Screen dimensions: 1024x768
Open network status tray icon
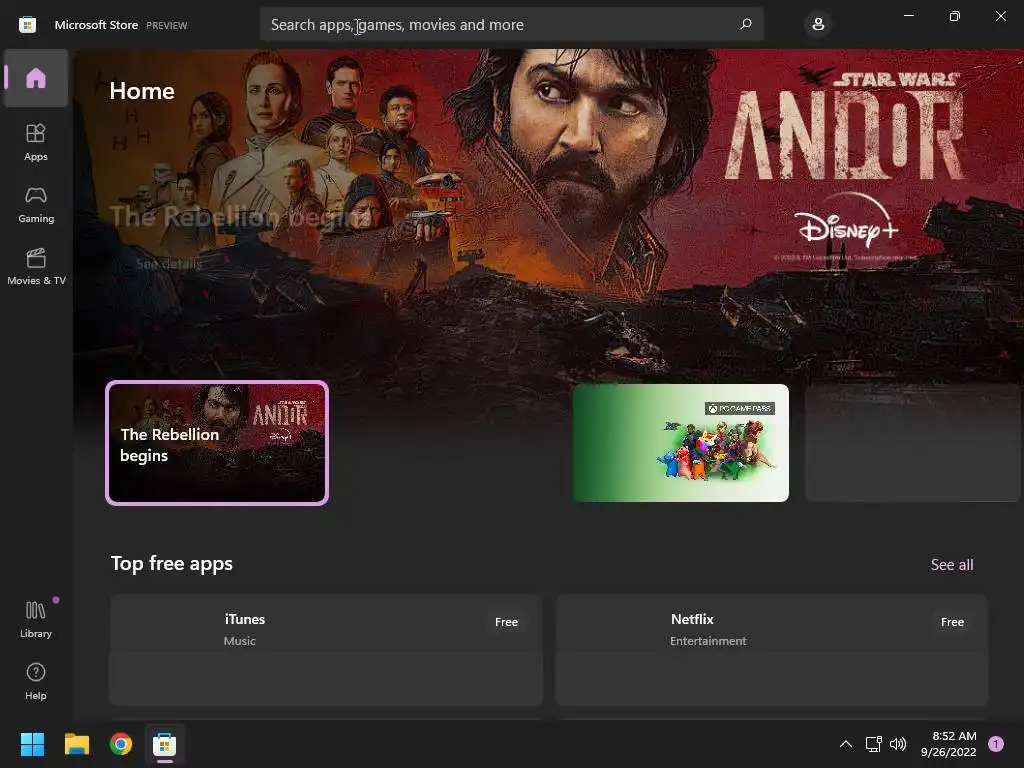[873, 744]
